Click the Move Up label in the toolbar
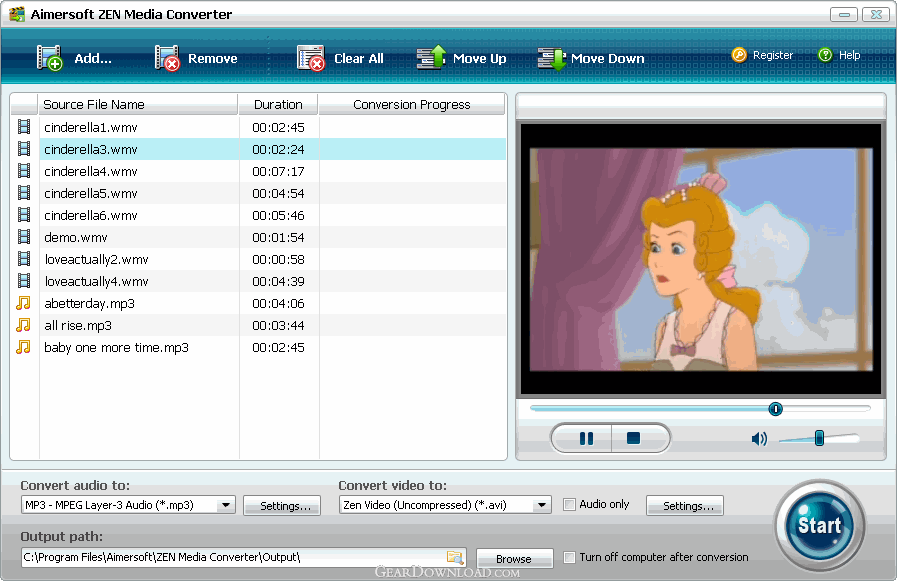 pyautogui.click(x=479, y=58)
